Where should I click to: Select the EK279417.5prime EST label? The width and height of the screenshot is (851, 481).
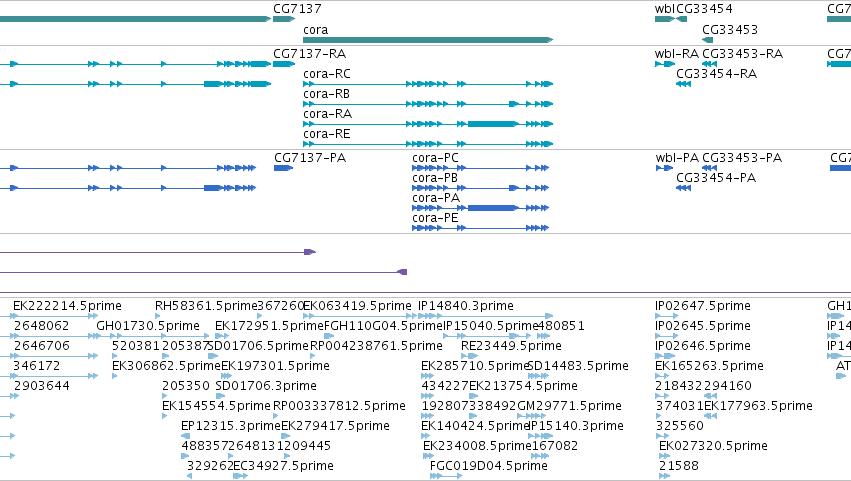point(335,427)
